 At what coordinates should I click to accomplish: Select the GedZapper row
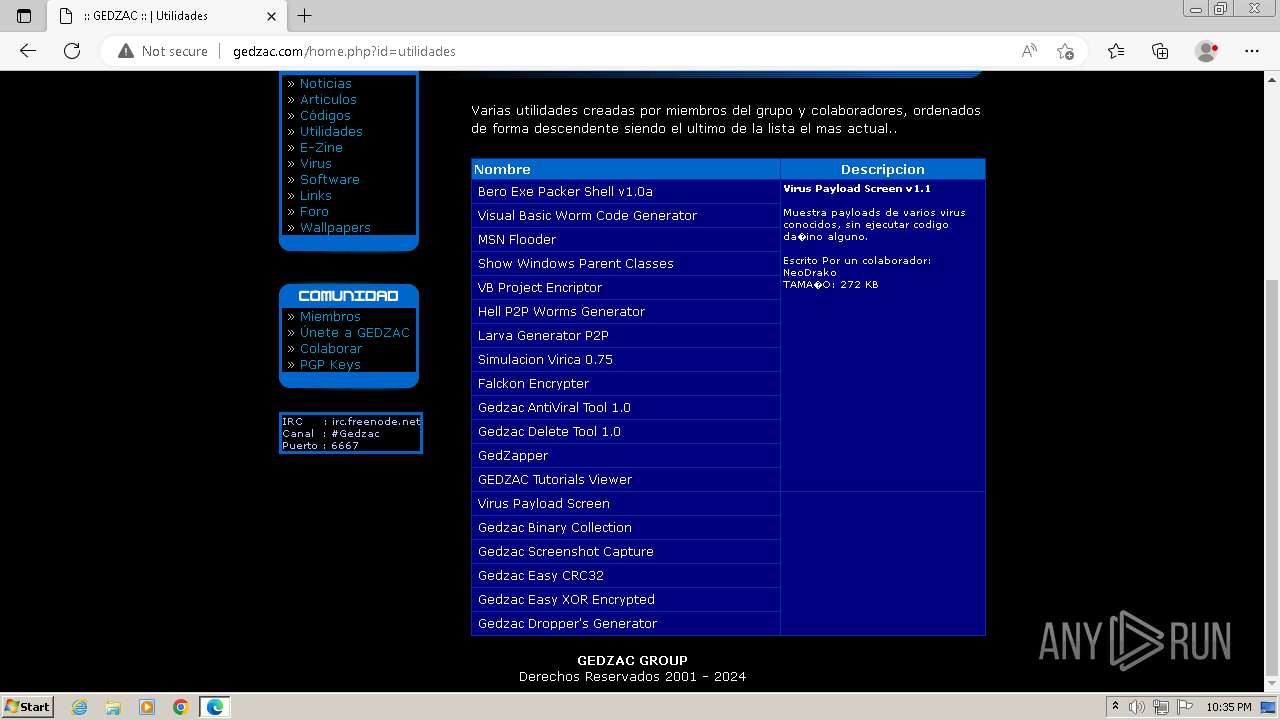coord(625,455)
